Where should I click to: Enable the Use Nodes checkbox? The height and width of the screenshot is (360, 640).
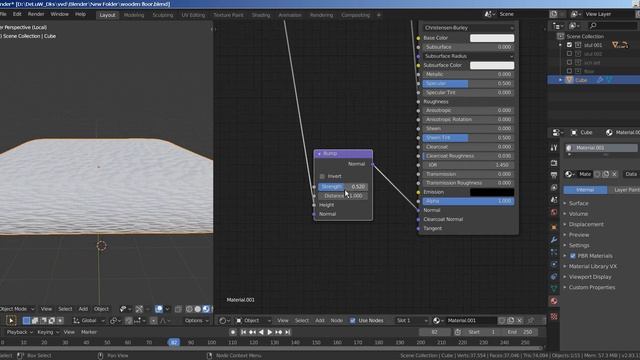(x=353, y=320)
